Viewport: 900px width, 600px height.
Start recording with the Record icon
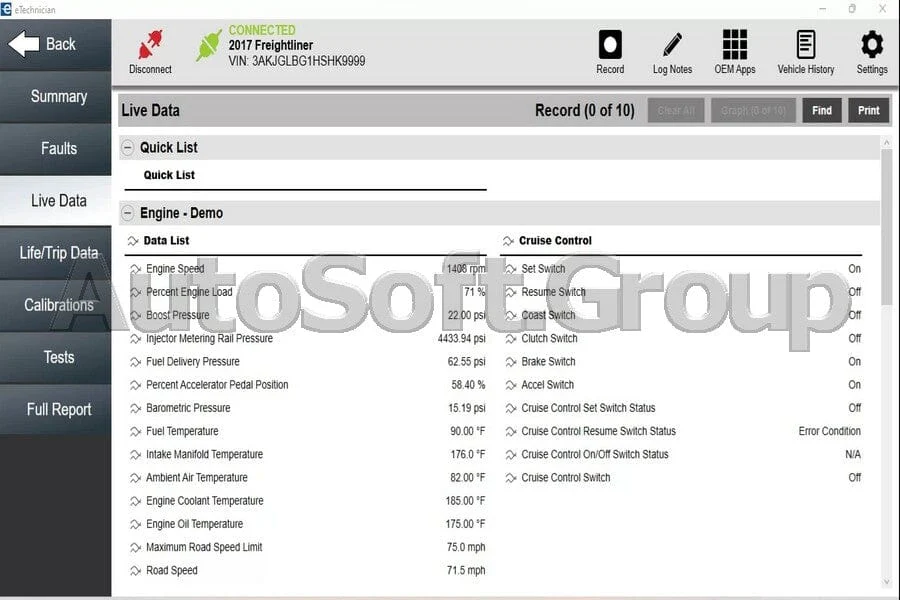(610, 45)
